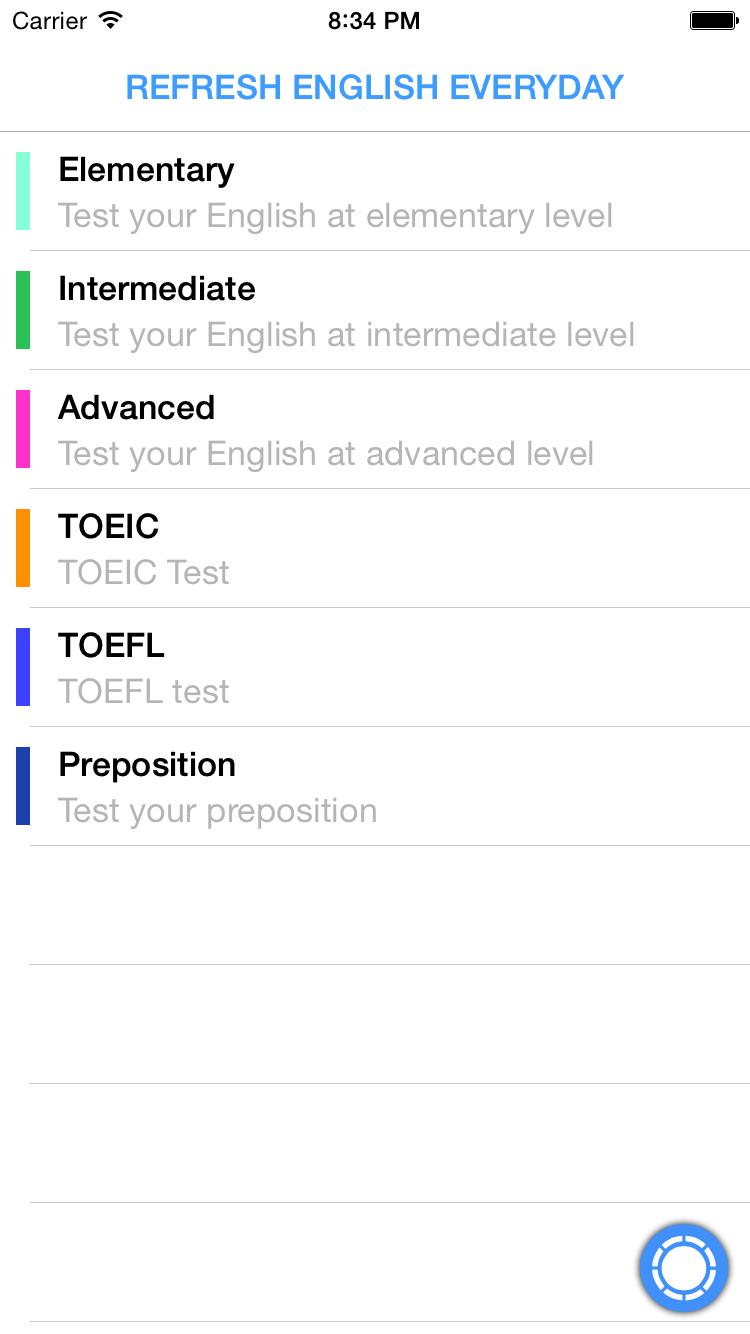Tap the blue circular floating button
The image size is (750, 1334).
pos(684,1268)
